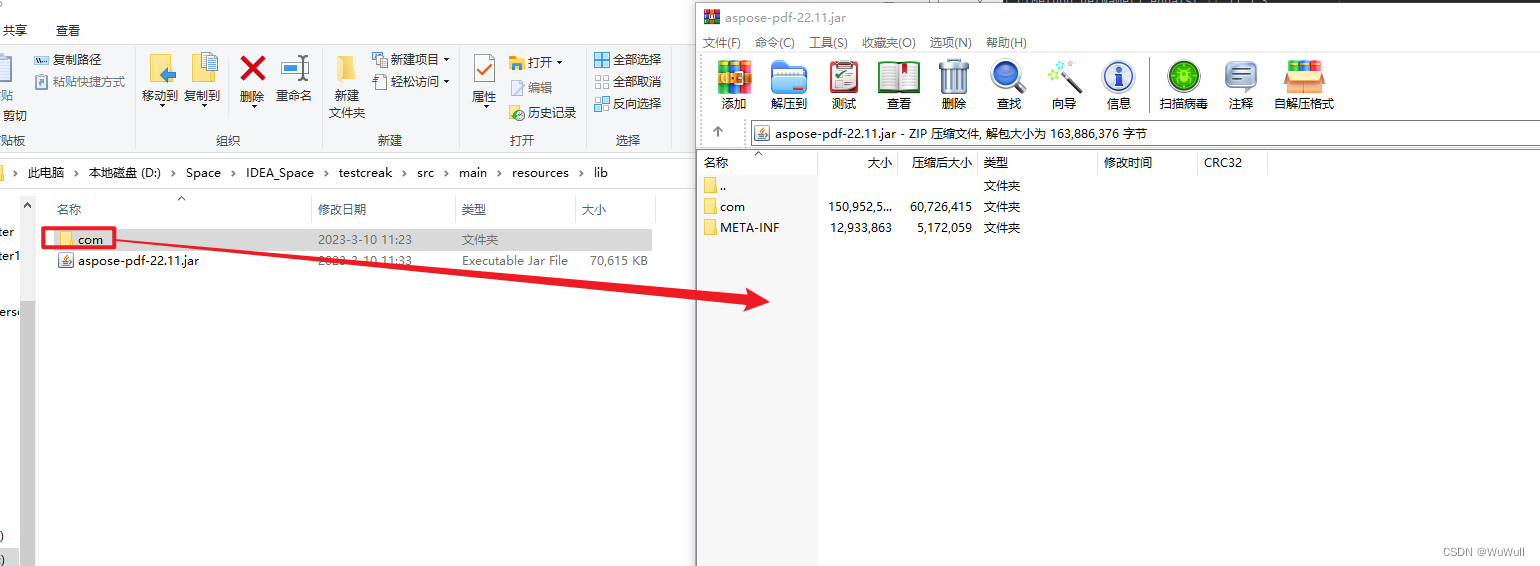Click Copy to (复制到) in Explorer ribbon
1540x566 pixels.
coord(202,79)
